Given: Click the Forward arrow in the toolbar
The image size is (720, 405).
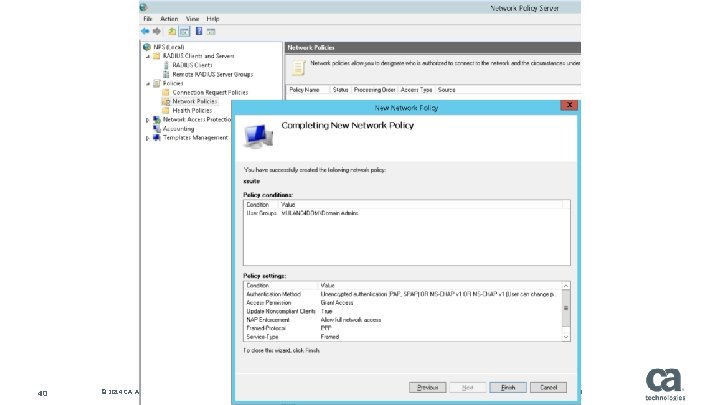Looking at the screenshot, I should [x=157, y=31].
